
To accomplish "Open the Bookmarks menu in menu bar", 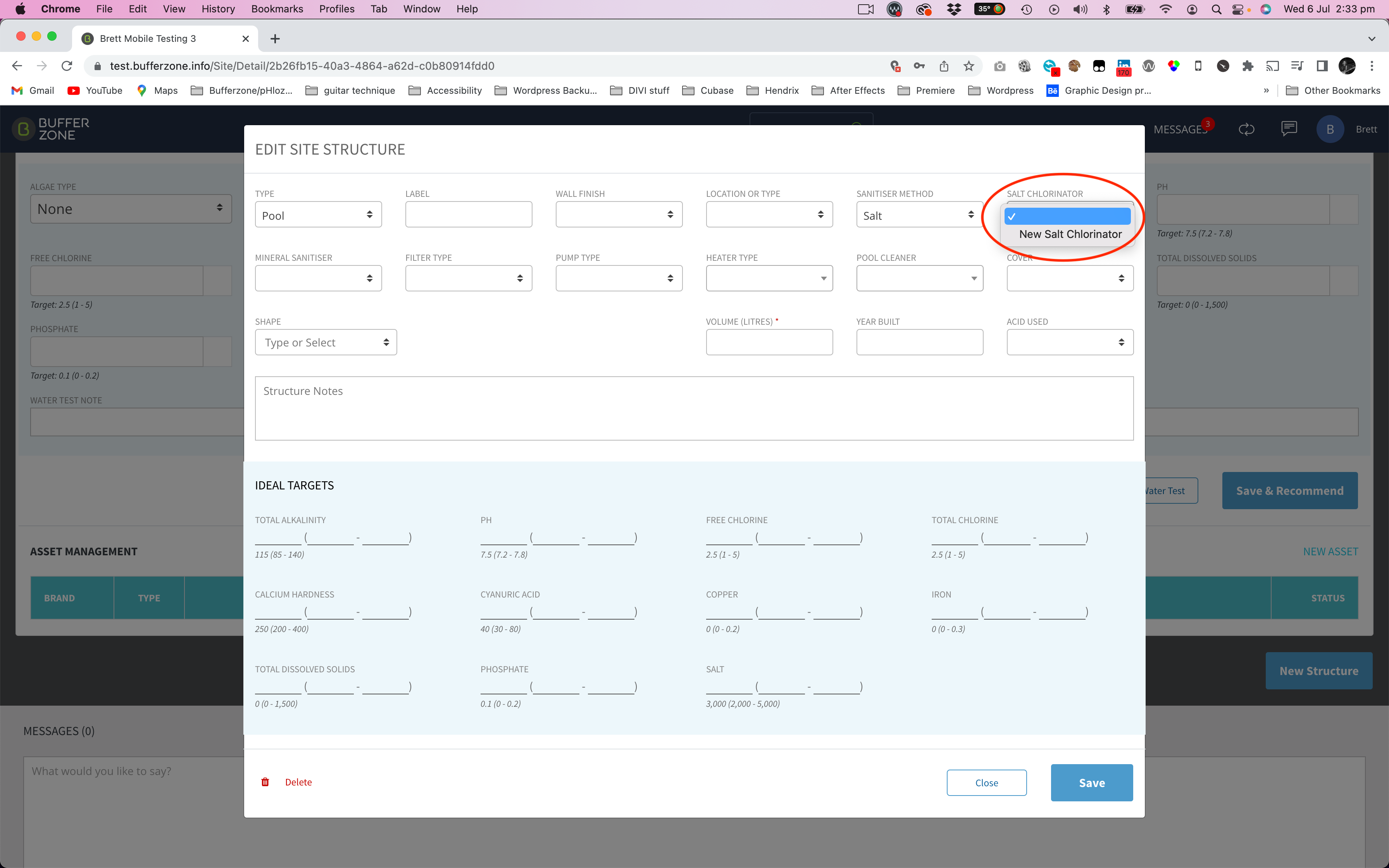I will [x=277, y=9].
